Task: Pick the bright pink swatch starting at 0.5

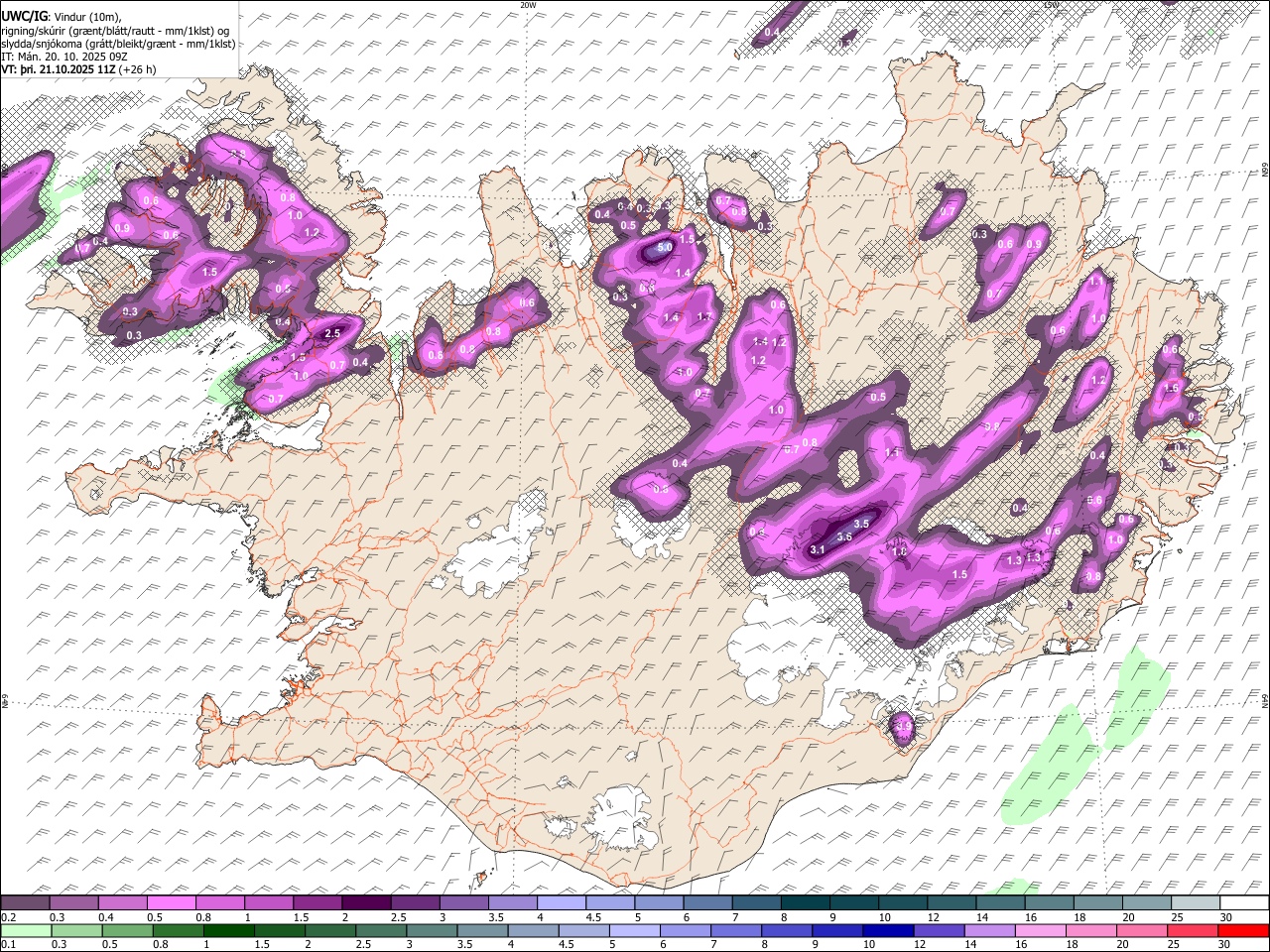Action: [171, 903]
